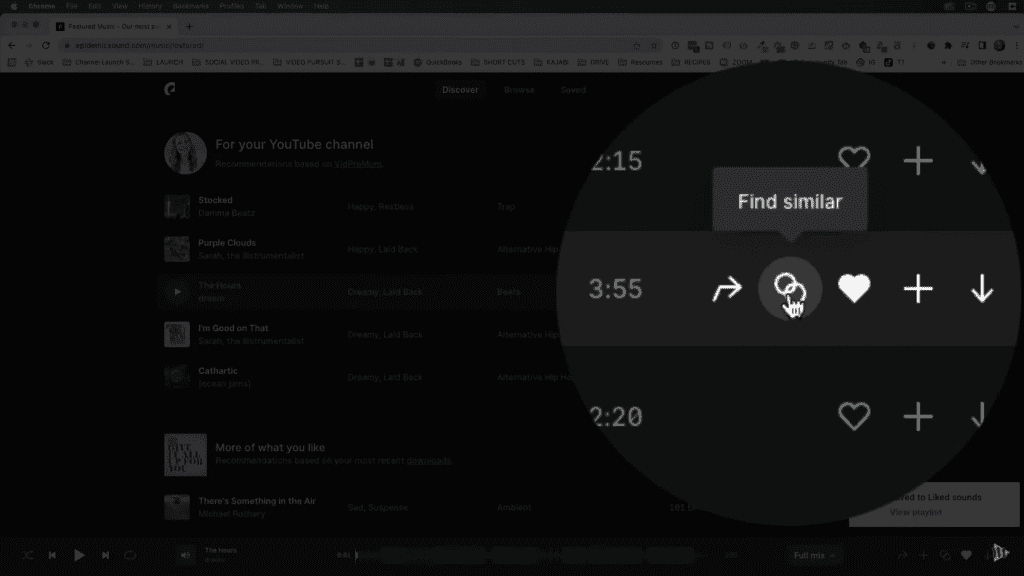Select the Purple Clouds album thumbnail
Screen dimensions: 1024x576
(177, 249)
